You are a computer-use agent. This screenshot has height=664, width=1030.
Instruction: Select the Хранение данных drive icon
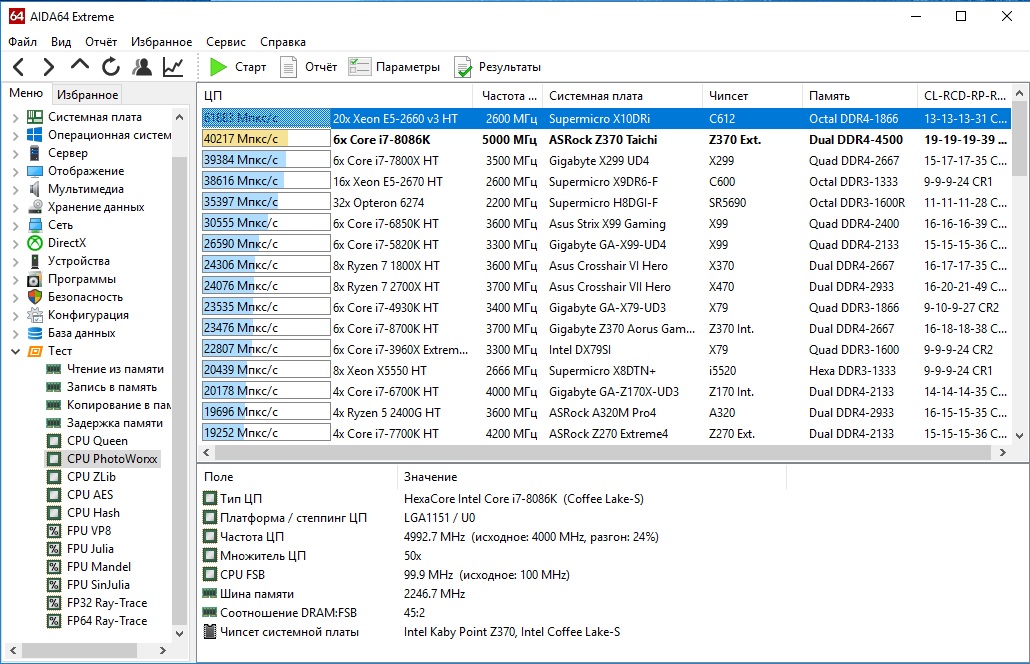(x=35, y=207)
